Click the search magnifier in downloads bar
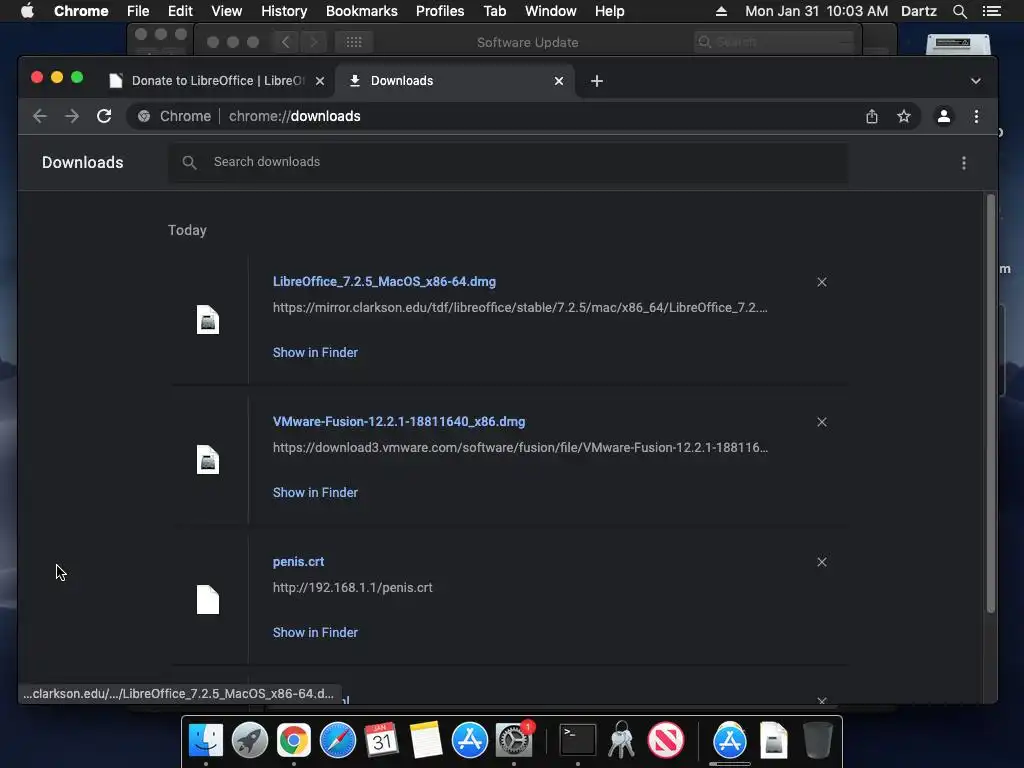Image resolution: width=1024 pixels, height=768 pixels. pyautogui.click(x=189, y=163)
